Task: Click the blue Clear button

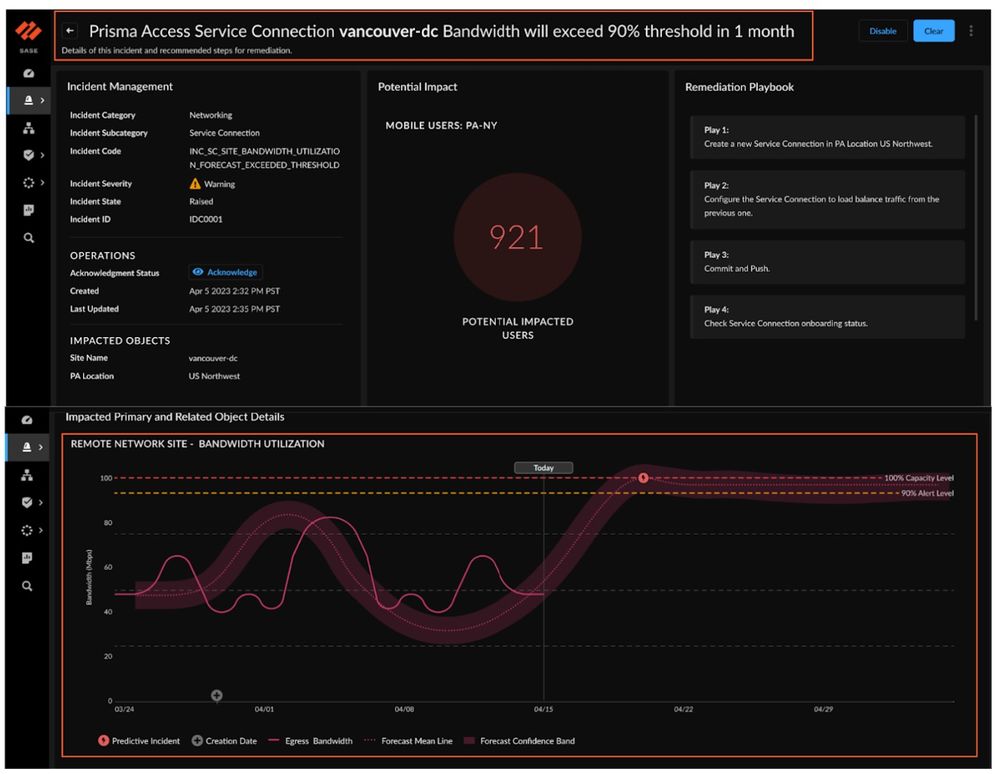Action: (933, 31)
